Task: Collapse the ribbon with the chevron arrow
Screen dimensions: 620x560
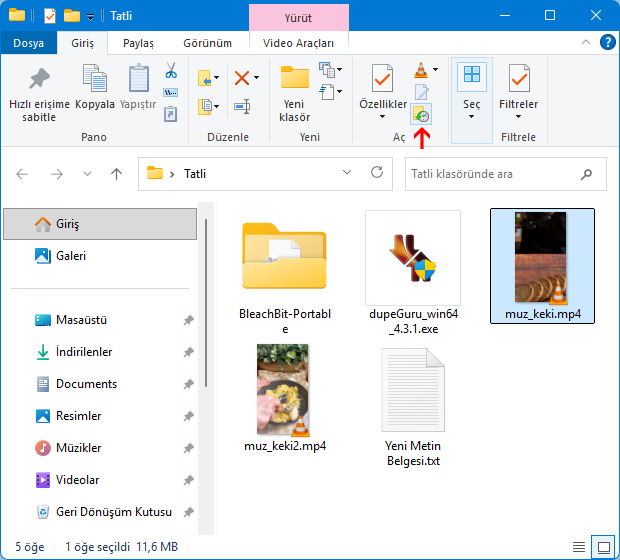Action: (586, 42)
